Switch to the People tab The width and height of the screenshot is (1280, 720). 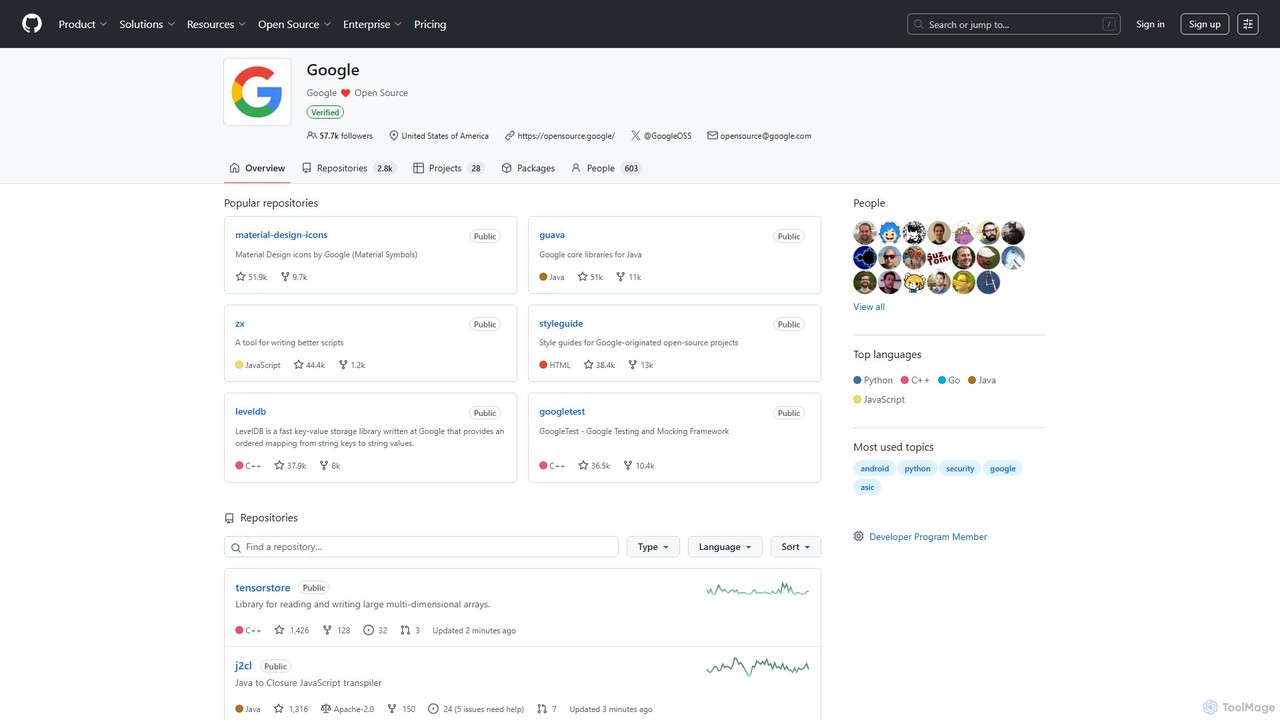point(606,168)
